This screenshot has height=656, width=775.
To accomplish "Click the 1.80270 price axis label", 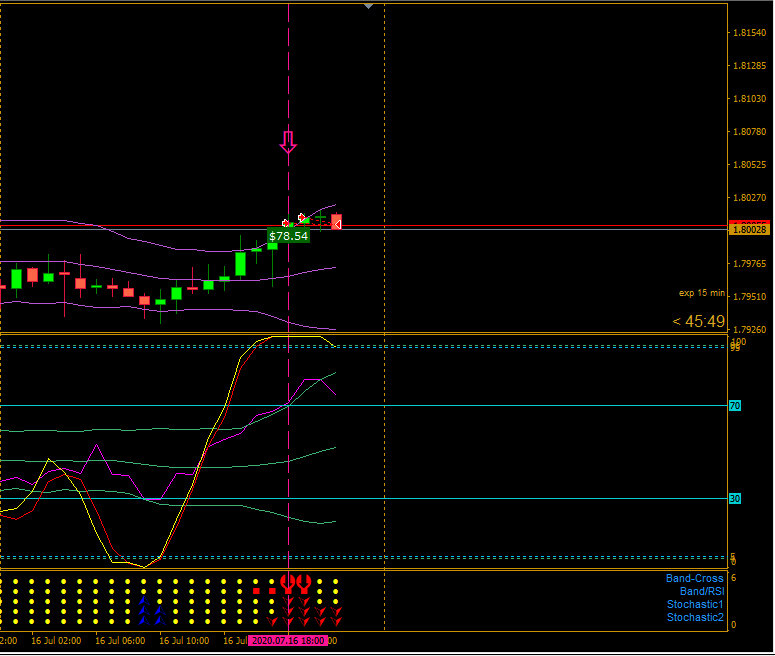I will tap(750, 198).
